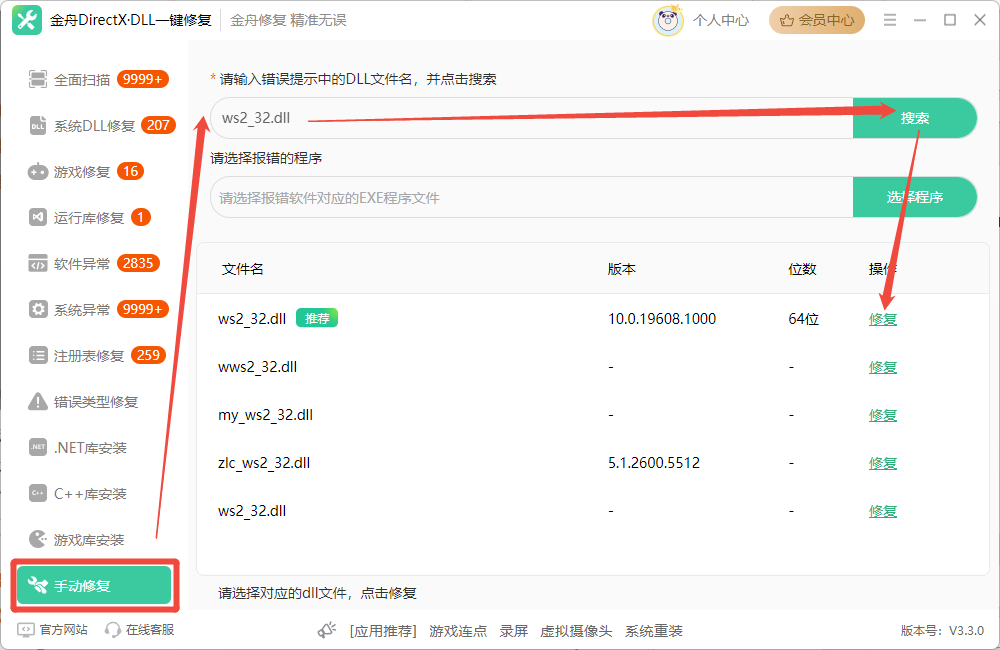Click the EXE program file path field

[x=532, y=198]
